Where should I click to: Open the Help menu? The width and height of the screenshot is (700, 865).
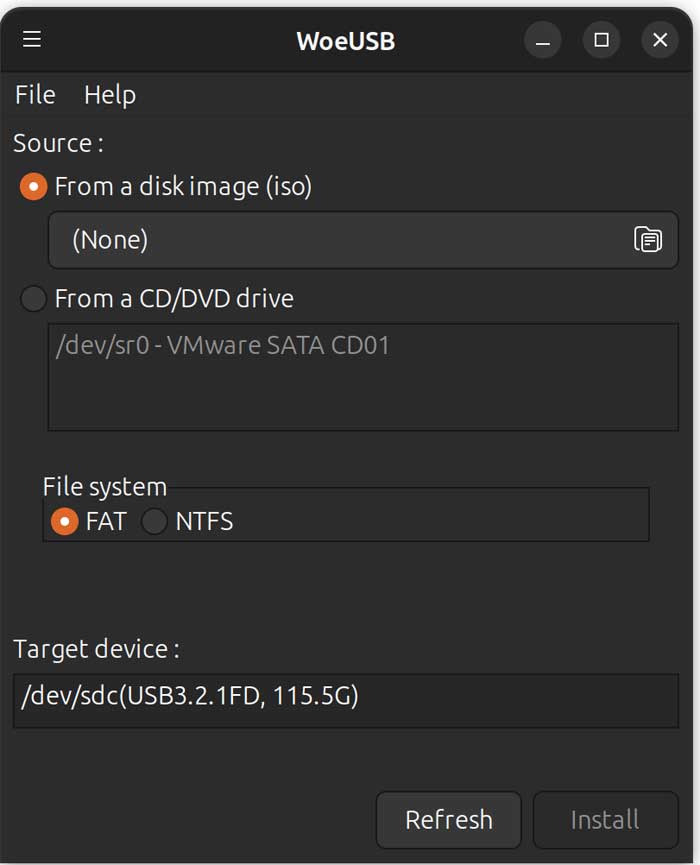click(110, 95)
